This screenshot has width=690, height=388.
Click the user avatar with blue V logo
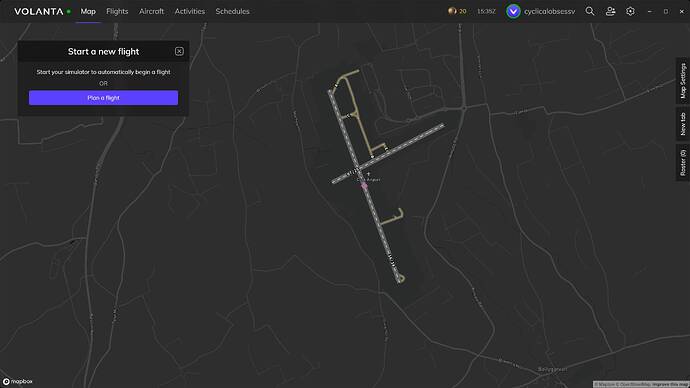(x=513, y=11)
